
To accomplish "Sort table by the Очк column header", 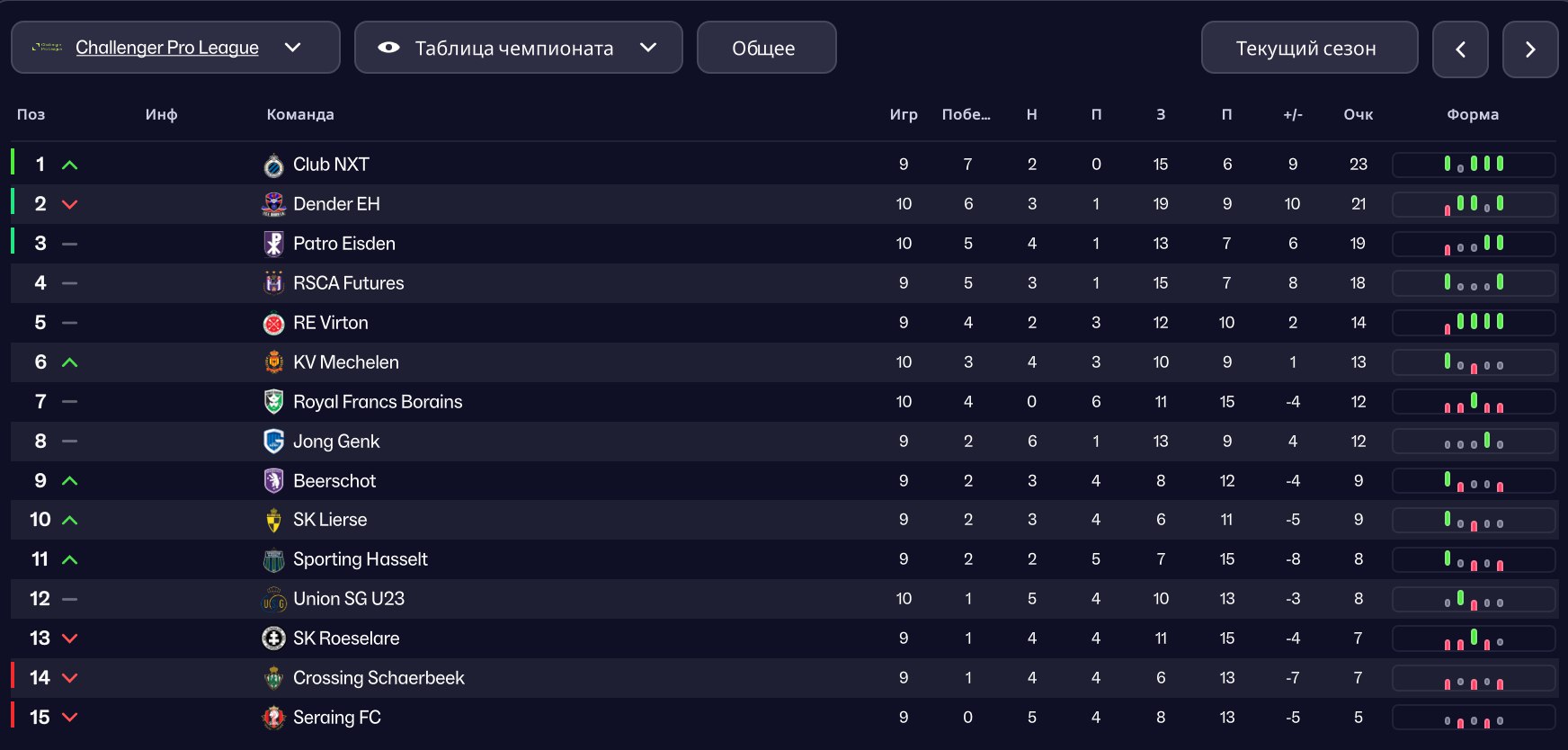I will [x=1358, y=114].
